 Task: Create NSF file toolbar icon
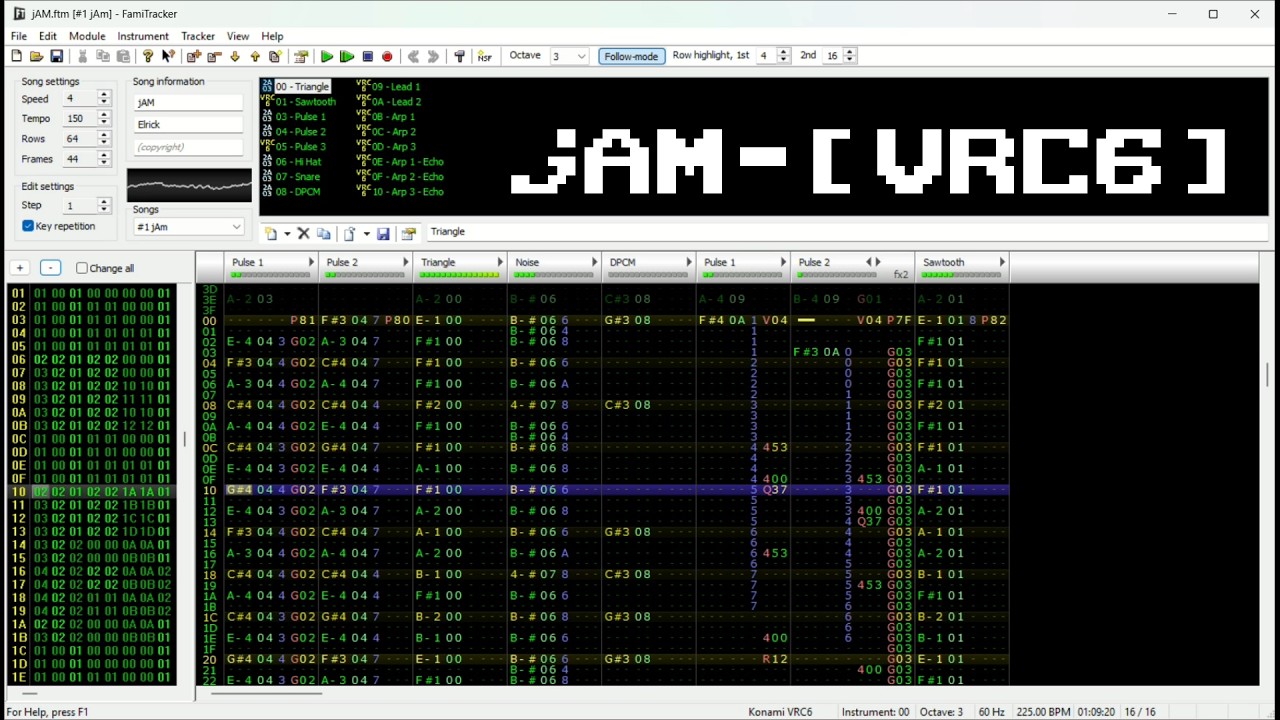tap(485, 57)
